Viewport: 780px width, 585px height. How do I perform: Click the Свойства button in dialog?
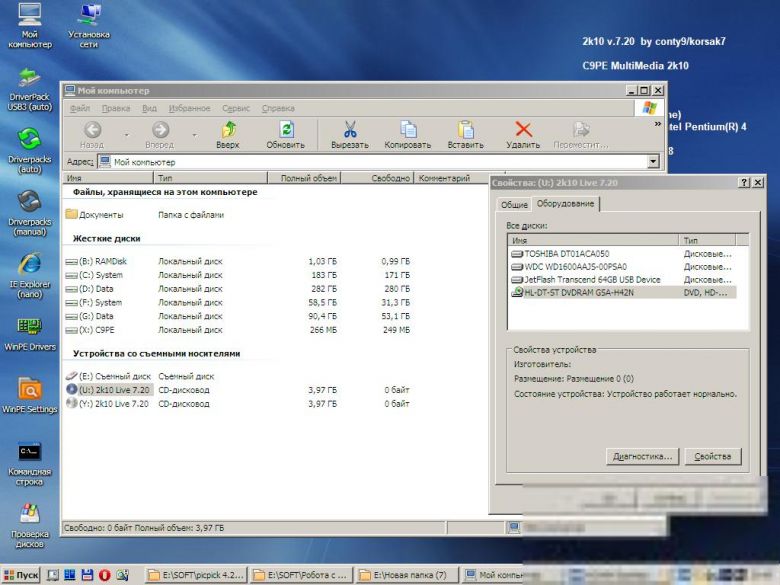(713, 456)
